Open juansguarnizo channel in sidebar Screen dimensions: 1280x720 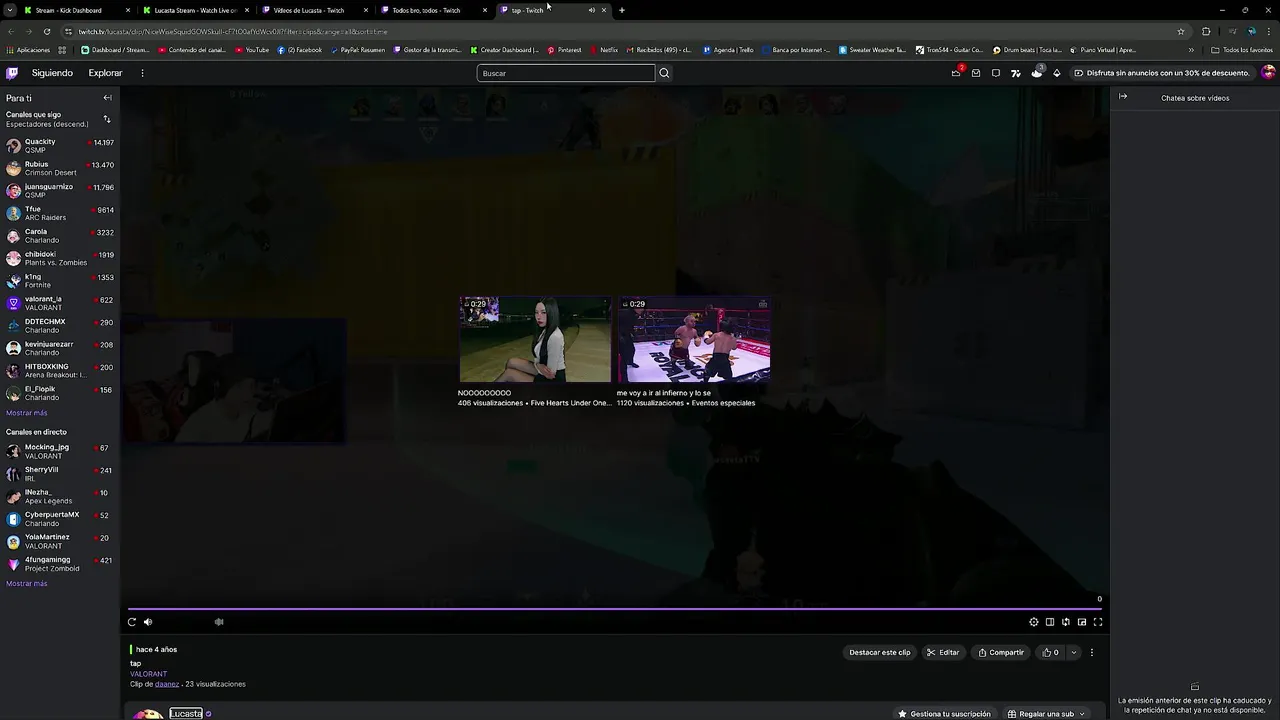click(x=60, y=191)
